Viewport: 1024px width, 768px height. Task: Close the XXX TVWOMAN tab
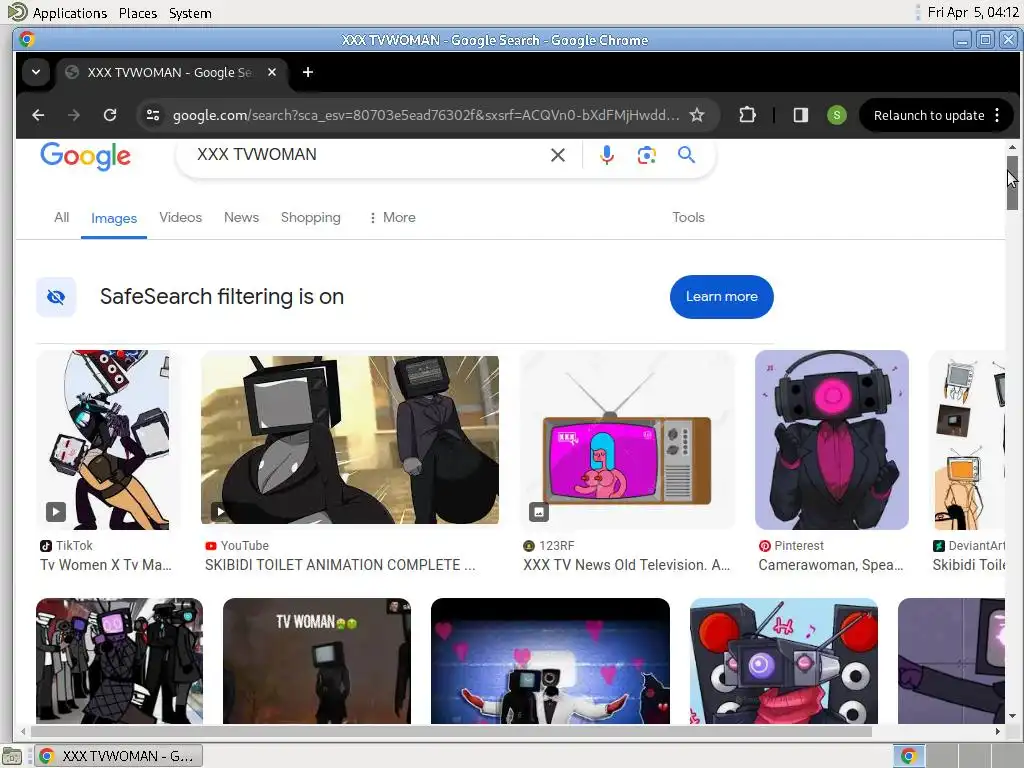pyautogui.click(x=272, y=72)
